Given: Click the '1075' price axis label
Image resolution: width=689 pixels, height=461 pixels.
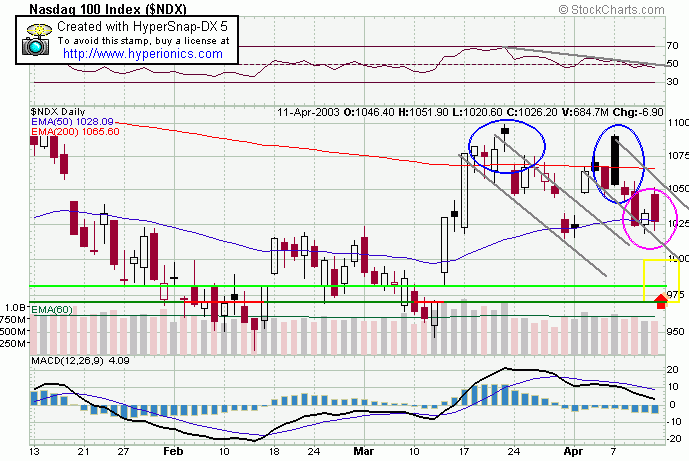Looking at the screenshot, I should 678,156.
